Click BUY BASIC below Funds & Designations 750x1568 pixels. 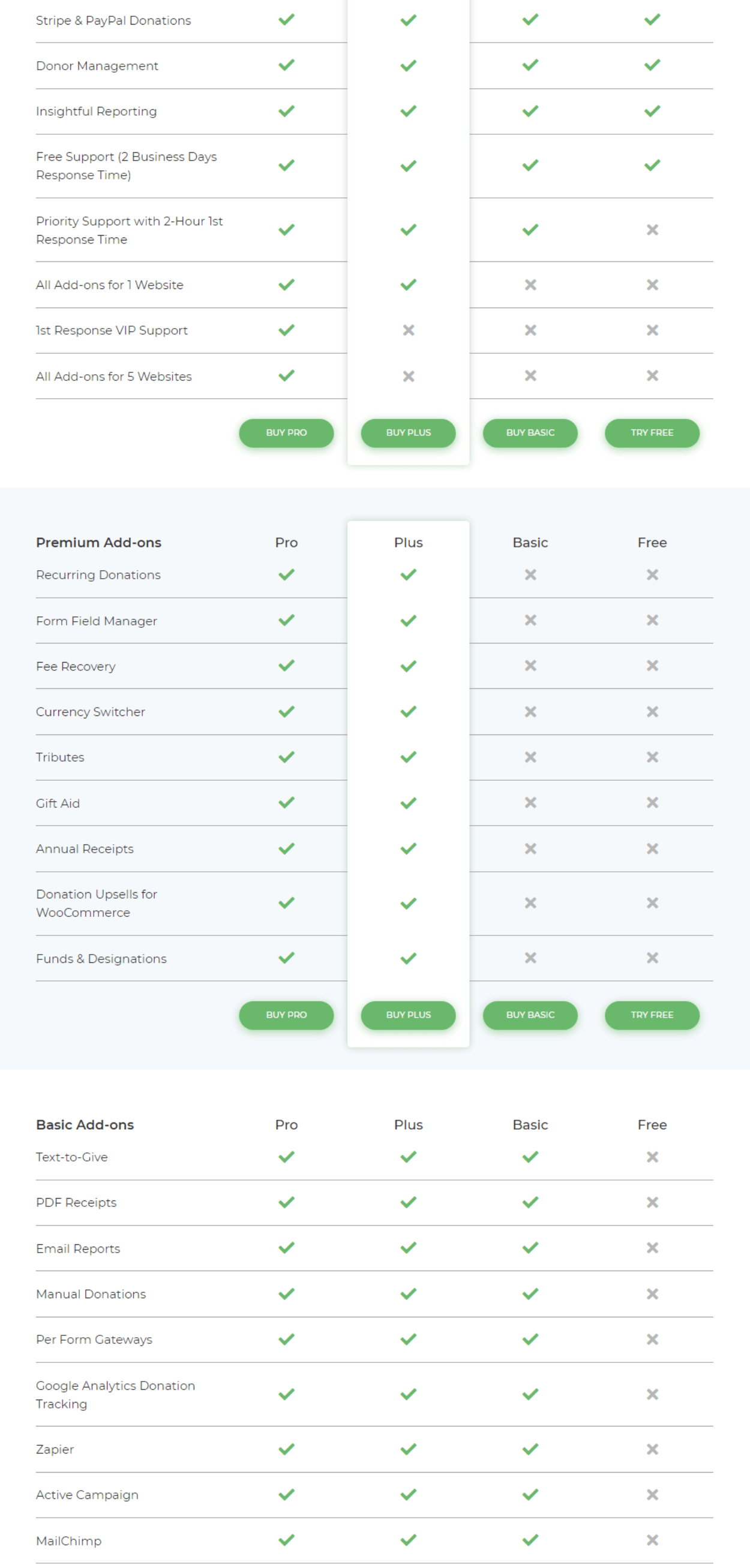tap(530, 1015)
